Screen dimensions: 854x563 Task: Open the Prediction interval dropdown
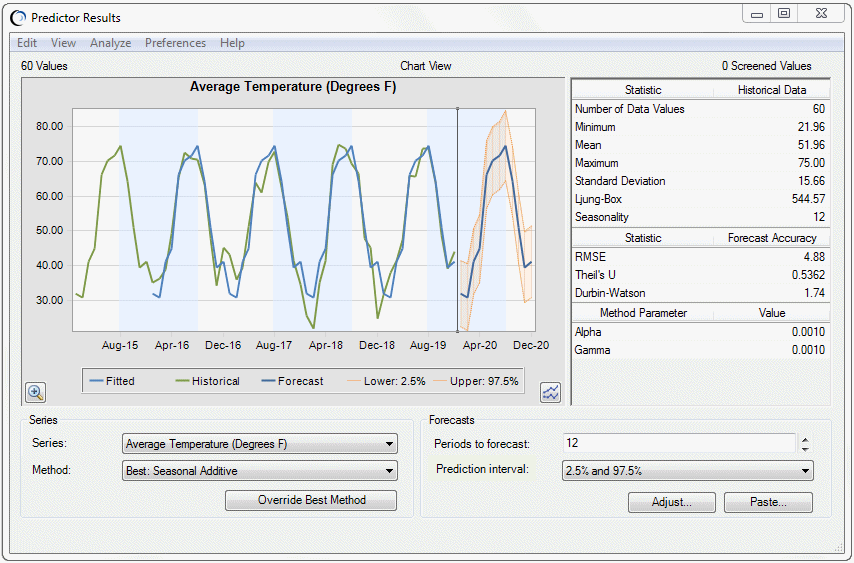(687, 470)
